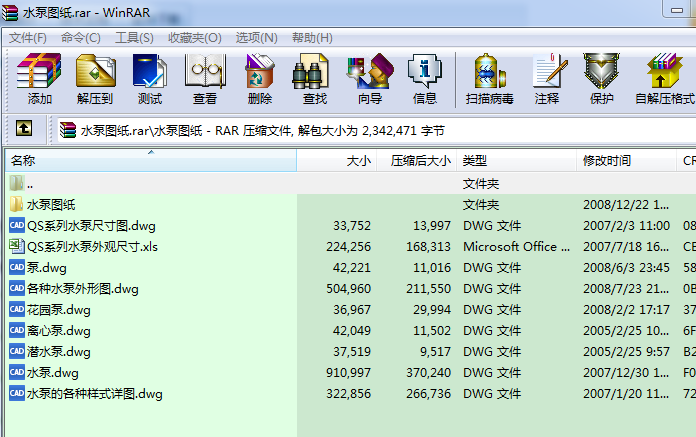Image resolution: width=696 pixels, height=437 pixels.
Task: Minimize the WinRAR window
Action: click(x=677, y=10)
